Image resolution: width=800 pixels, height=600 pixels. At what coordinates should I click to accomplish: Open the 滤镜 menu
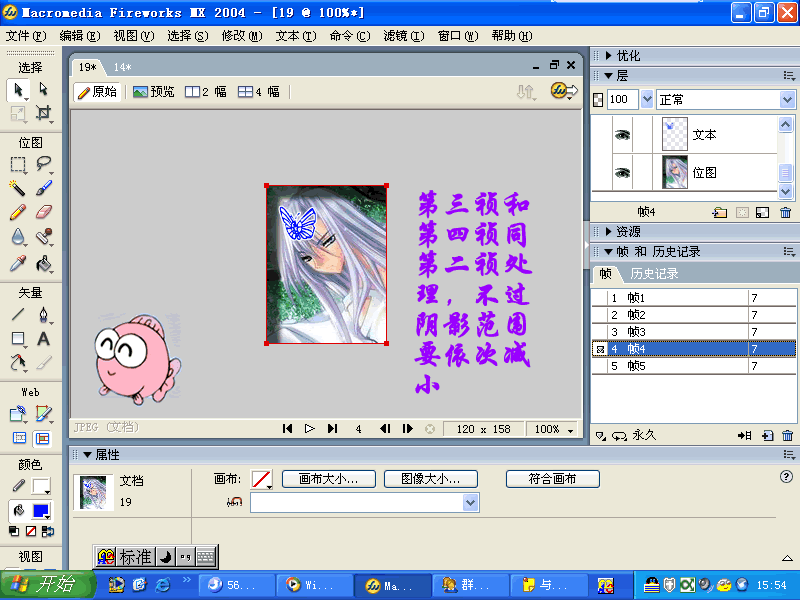coord(404,36)
